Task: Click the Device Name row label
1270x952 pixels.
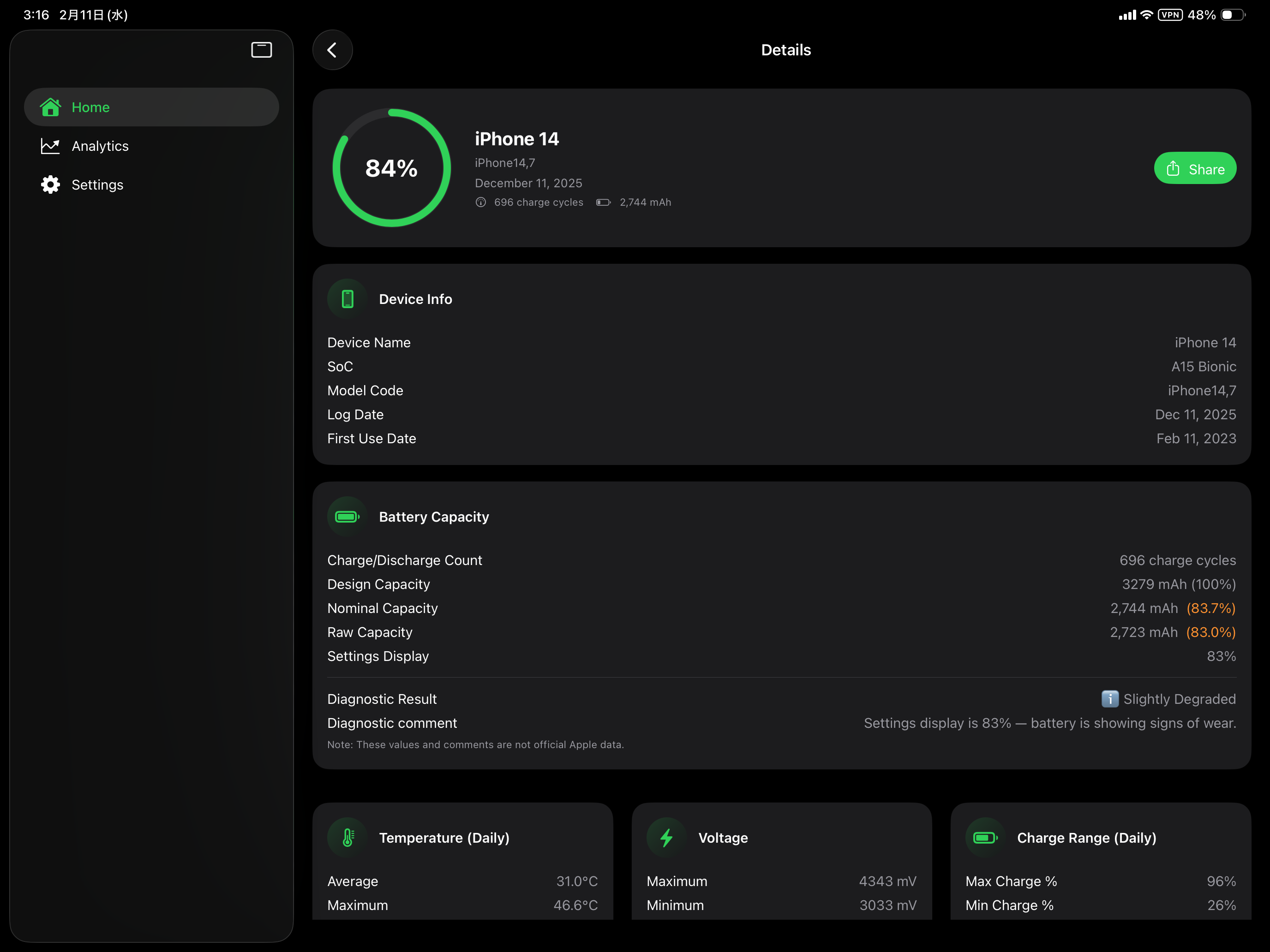Action: [369, 343]
